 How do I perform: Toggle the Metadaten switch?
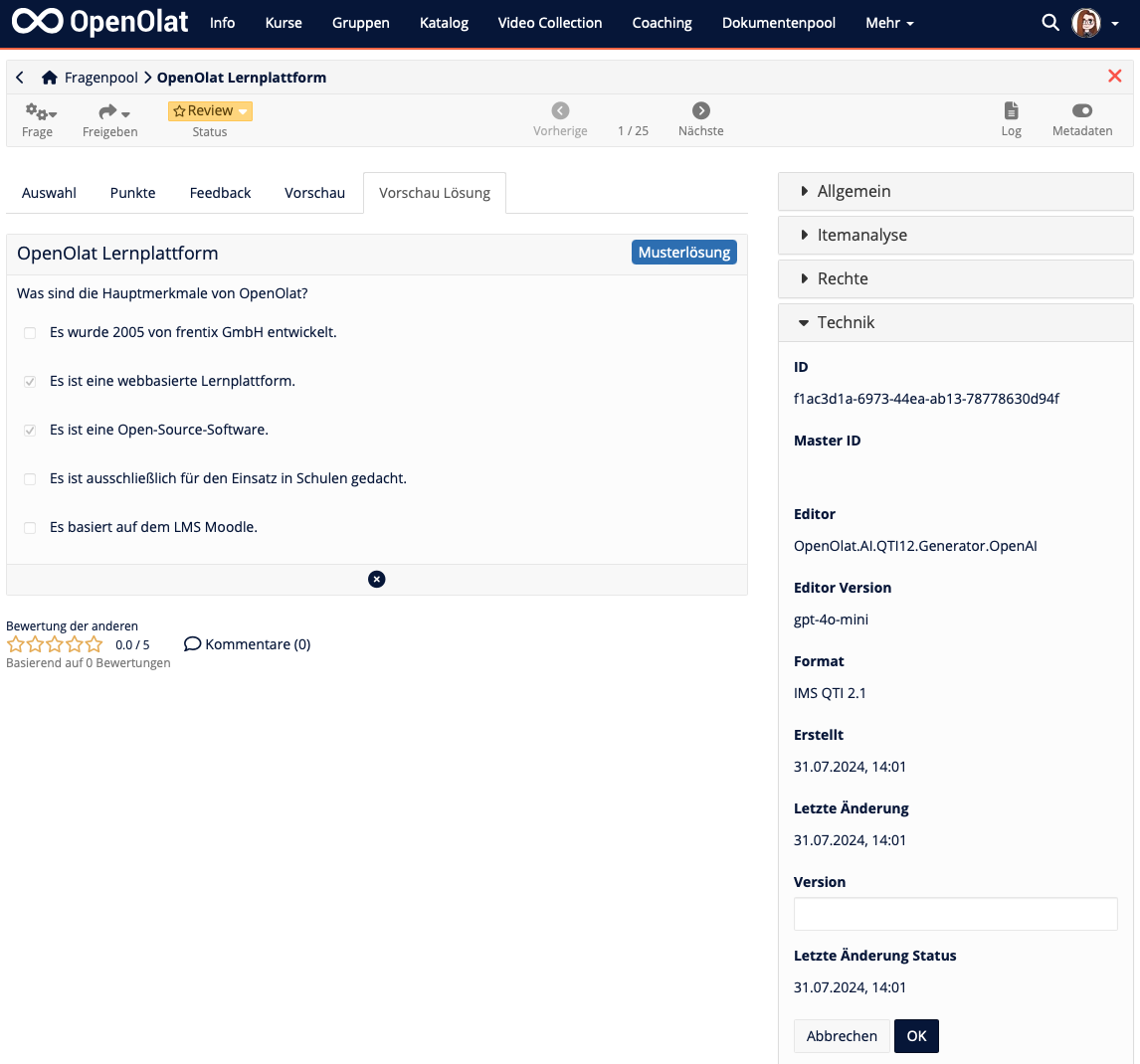(1082, 111)
